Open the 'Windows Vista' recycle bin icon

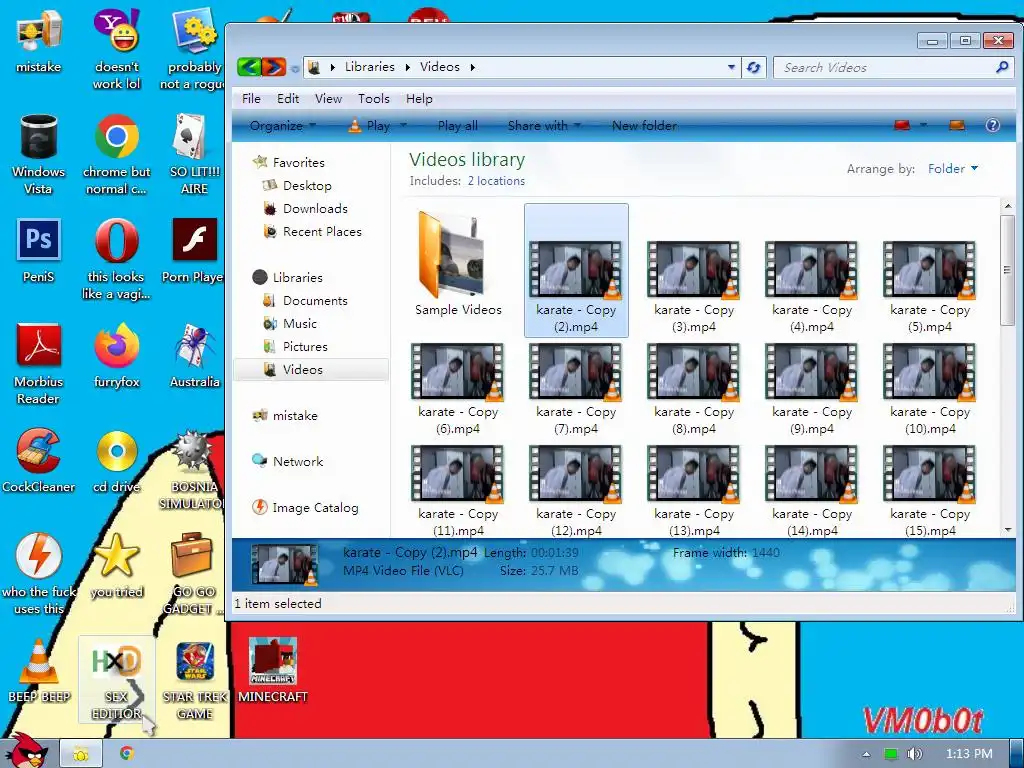click(x=39, y=154)
